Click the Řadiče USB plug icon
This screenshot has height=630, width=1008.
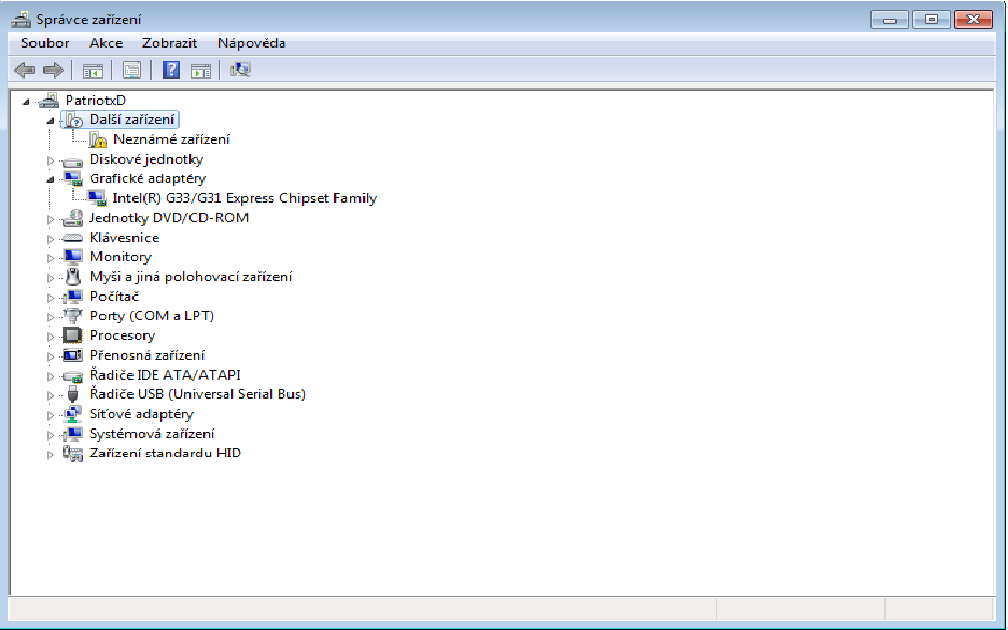click(73, 395)
